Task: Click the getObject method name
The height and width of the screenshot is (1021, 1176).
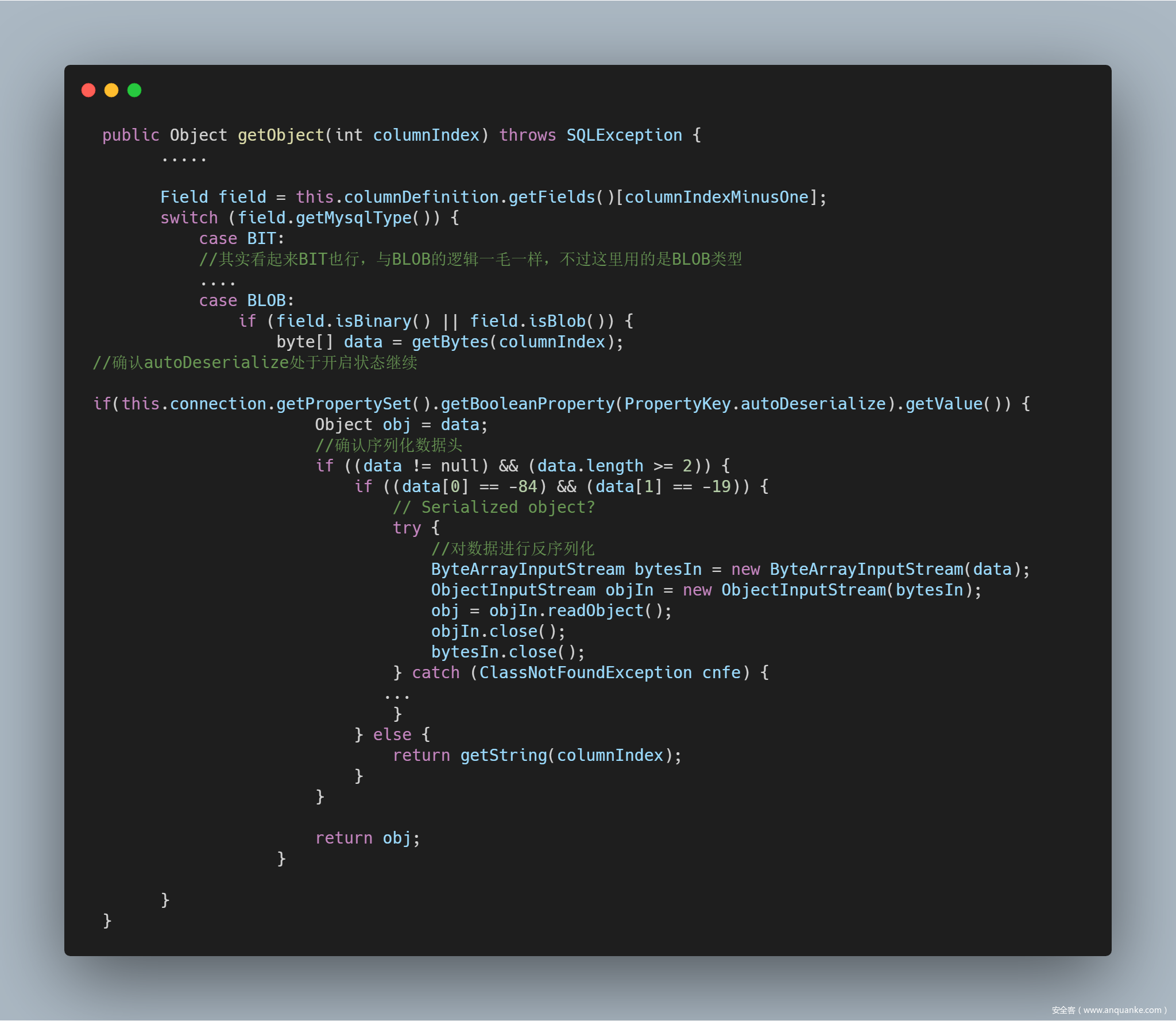Action: coord(281,135)
